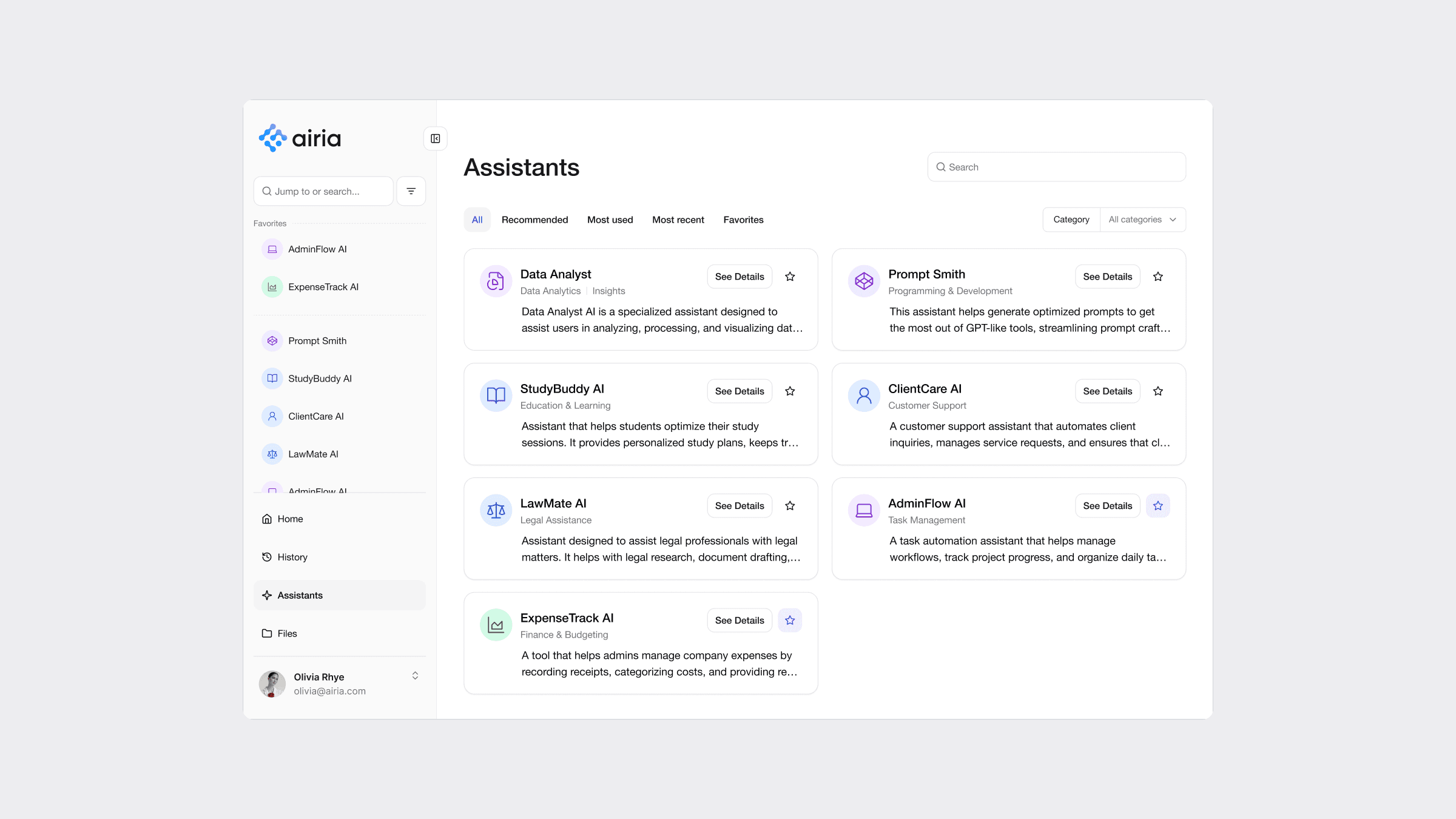
Task: Click the Assistants search field
Action: 1056,167
